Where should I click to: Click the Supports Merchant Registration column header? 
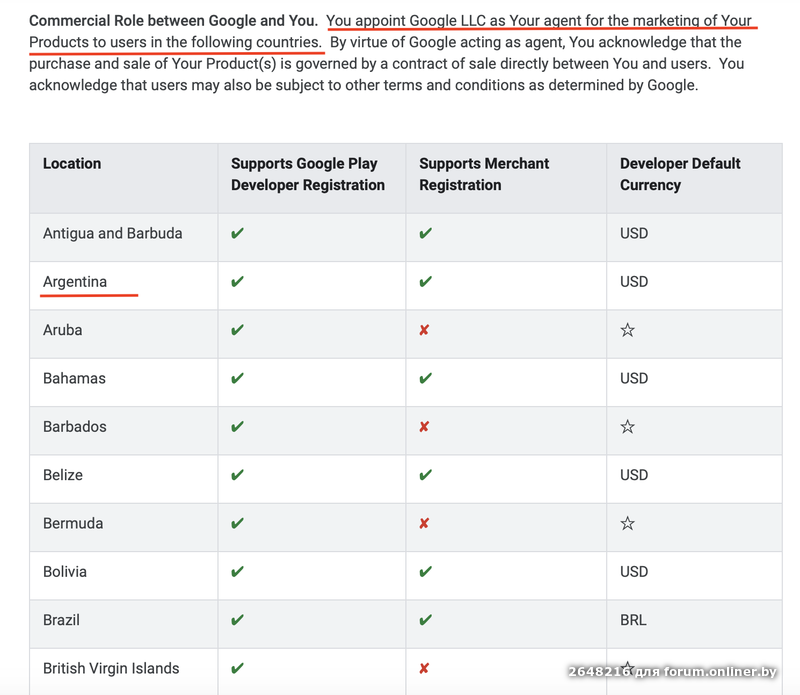coord(484,174)
